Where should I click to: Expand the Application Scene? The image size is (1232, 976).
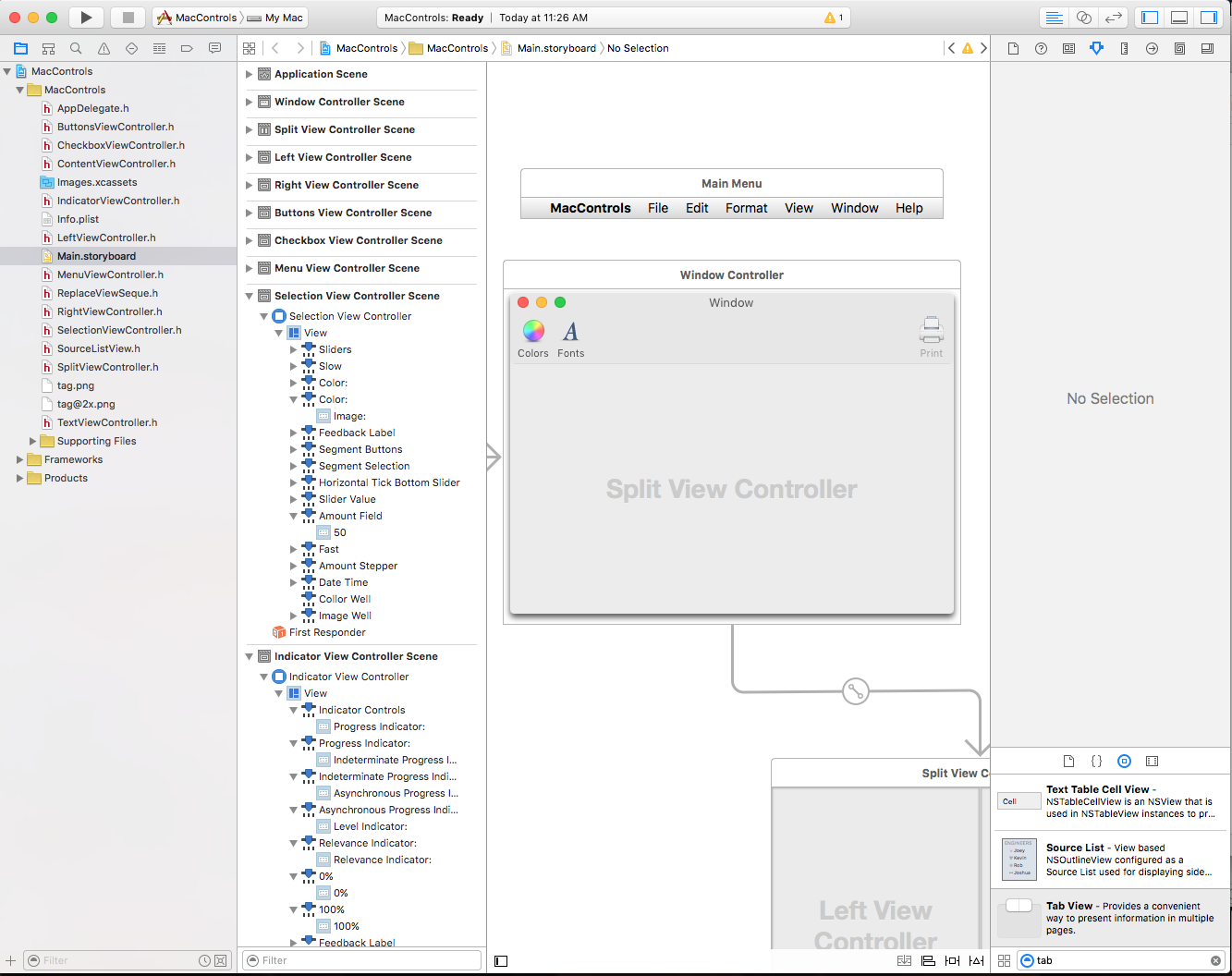(x=250, y=74)
